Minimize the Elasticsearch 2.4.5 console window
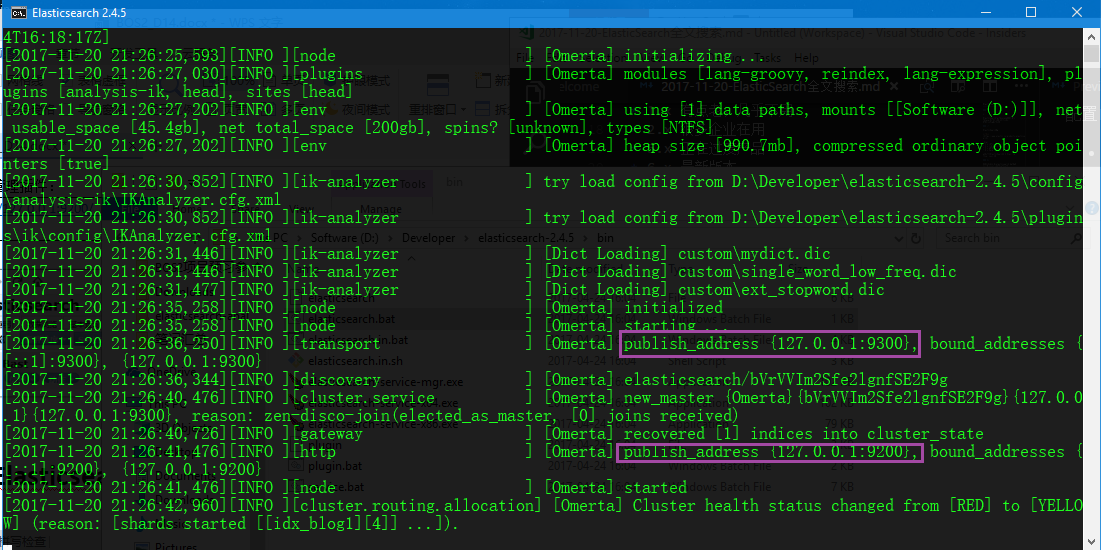Viewport: 1101px width, 550px height. pyautogui.click(x=988, y=13)
